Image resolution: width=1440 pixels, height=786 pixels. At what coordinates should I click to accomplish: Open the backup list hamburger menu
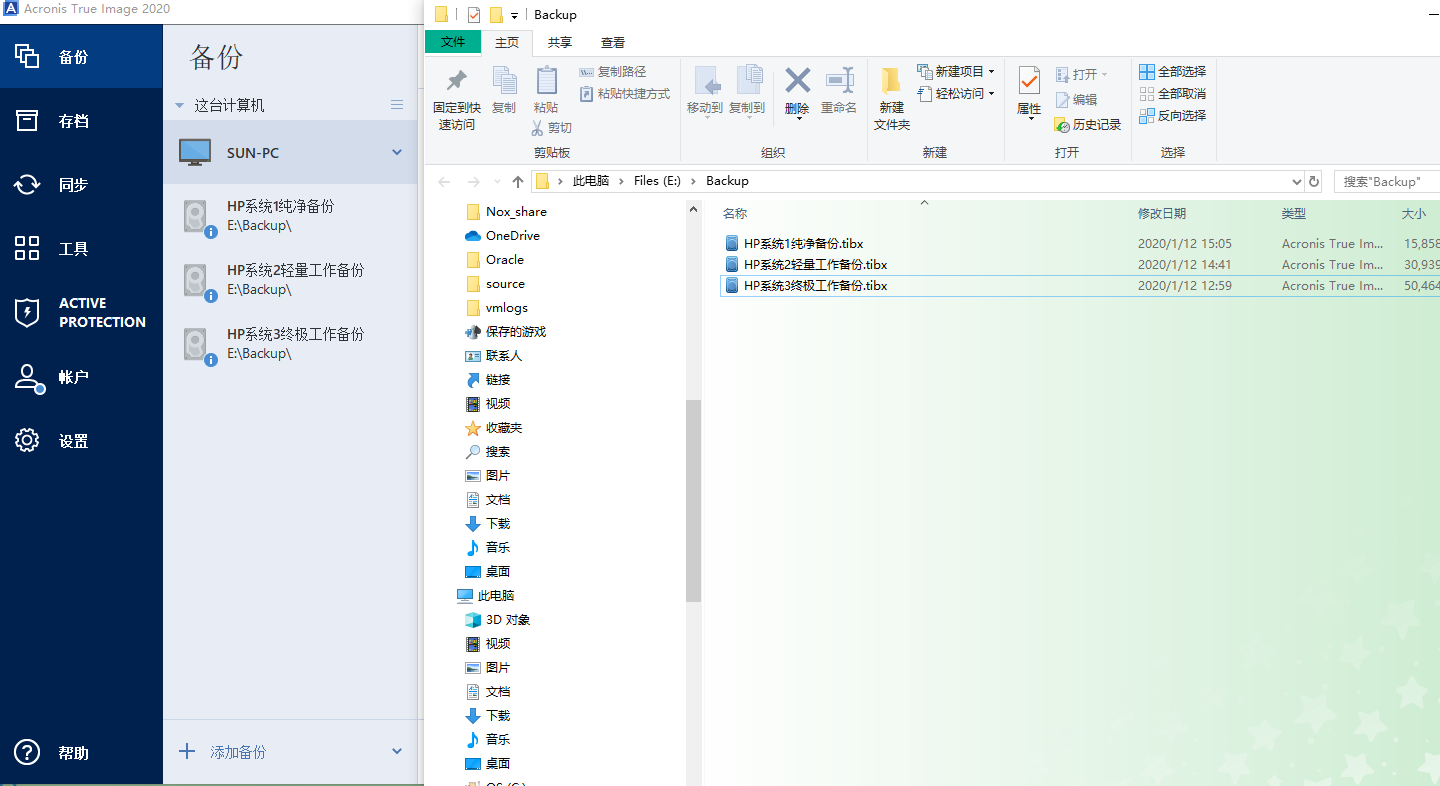[397, 105]
